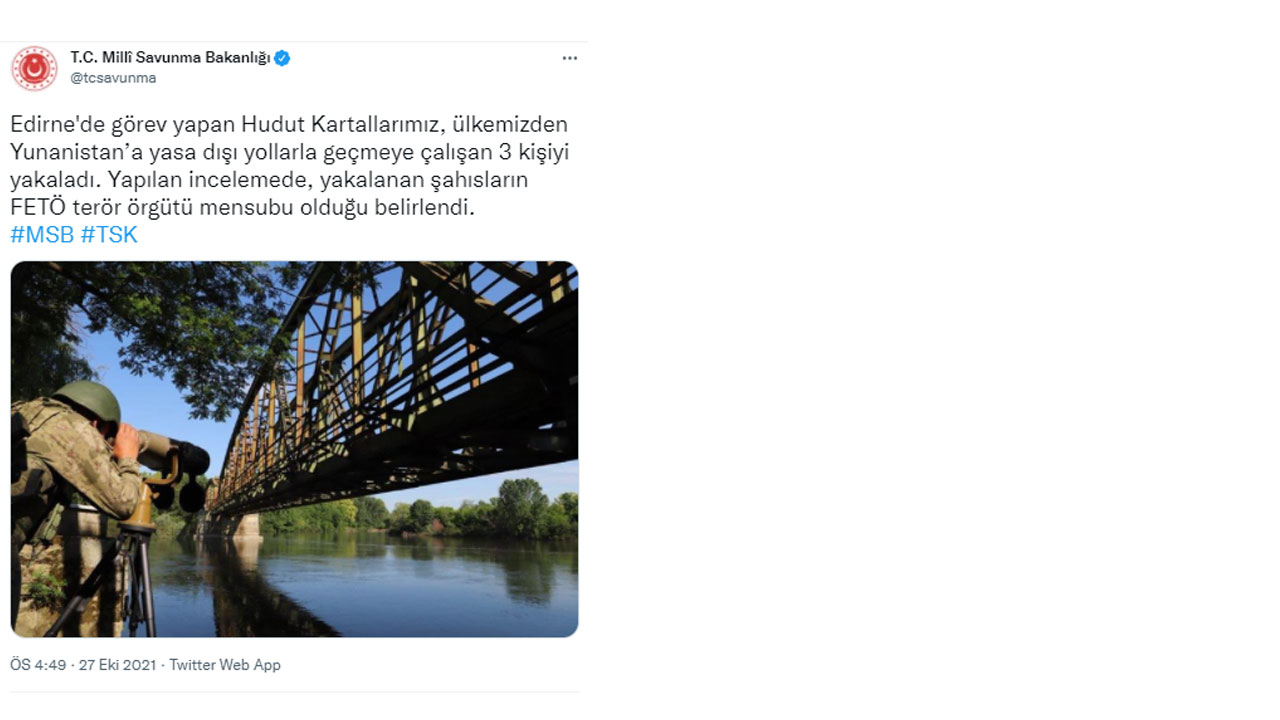The width and height of the screenshot is (1280, 720).
Task: Open the #TSK hashtag
Action: [111, 234]
